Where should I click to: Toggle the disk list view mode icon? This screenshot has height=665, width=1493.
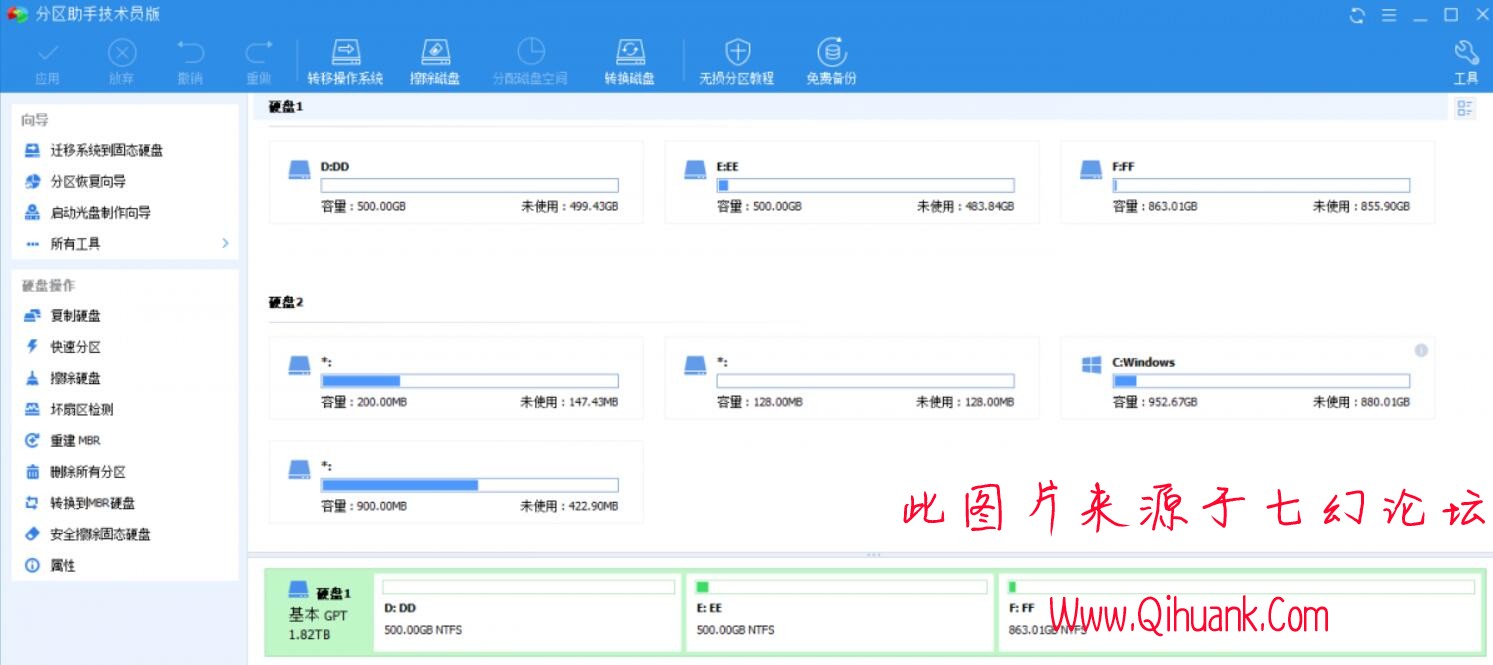1465,109
